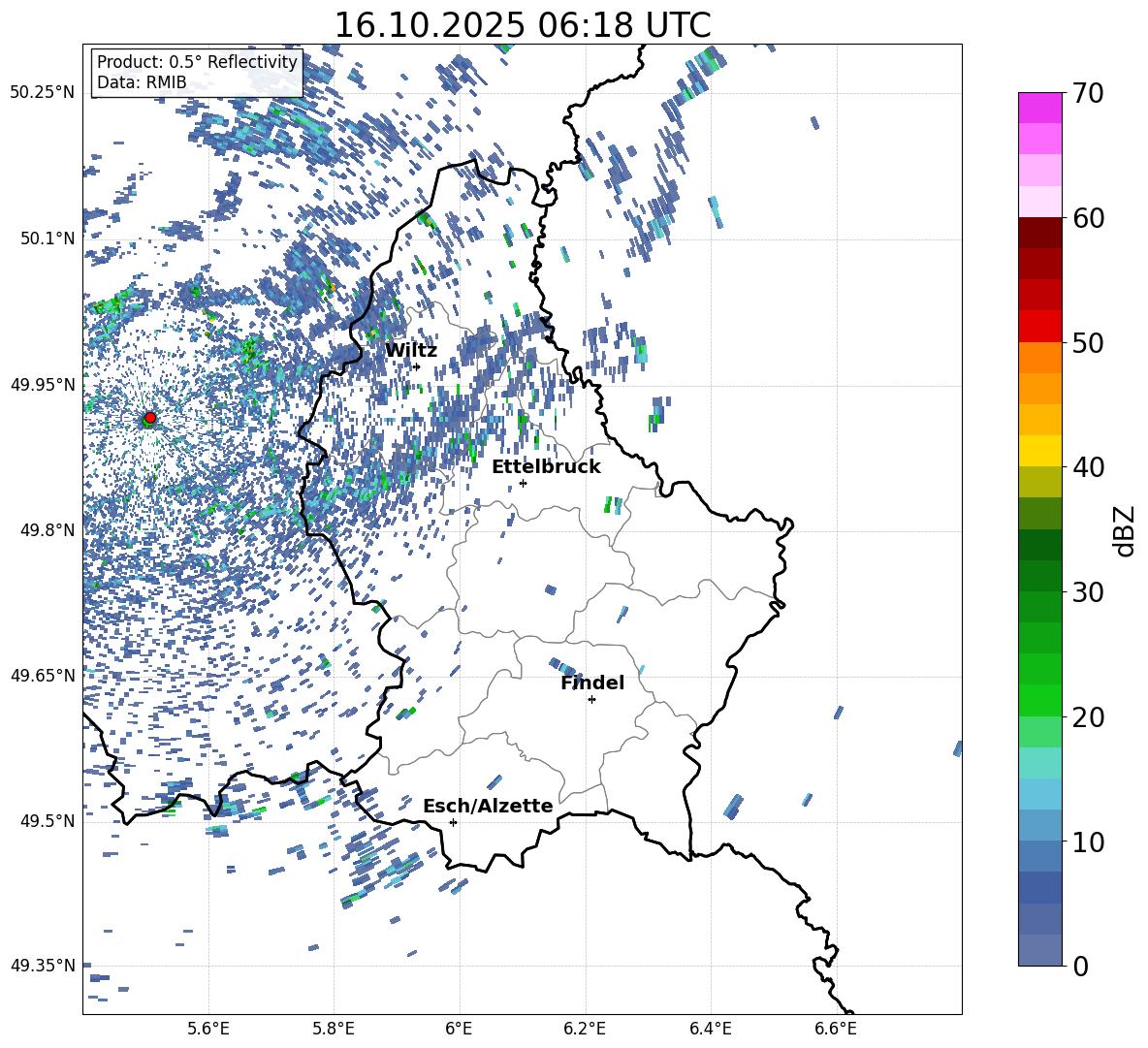
Task: Click the Ettelbruck station cross marker
Action: [x=523, y=483]
